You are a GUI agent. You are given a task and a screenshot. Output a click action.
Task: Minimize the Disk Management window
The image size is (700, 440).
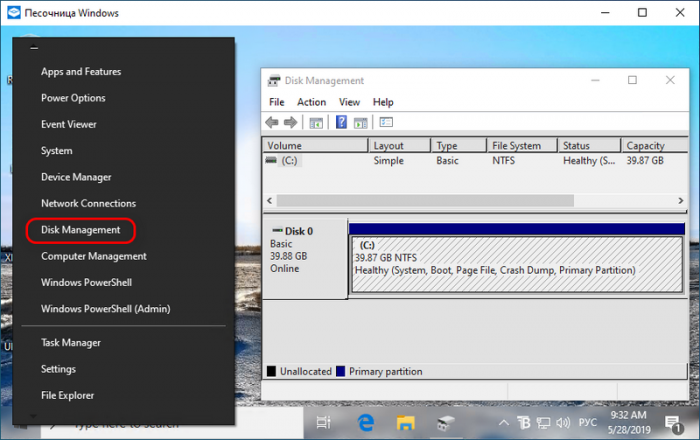(x=595, y=80)
